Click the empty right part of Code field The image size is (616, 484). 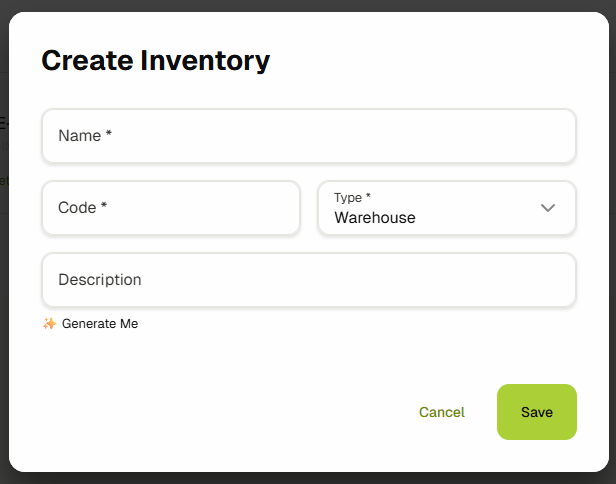point(230,208)
